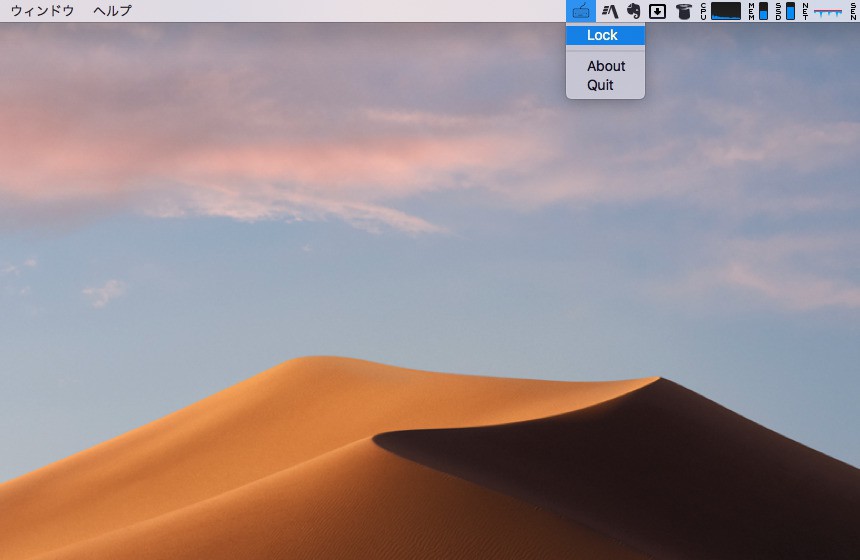Open the SSD disk usage monitor
Viewport: 860px width, 560px height.
point(785,11)
